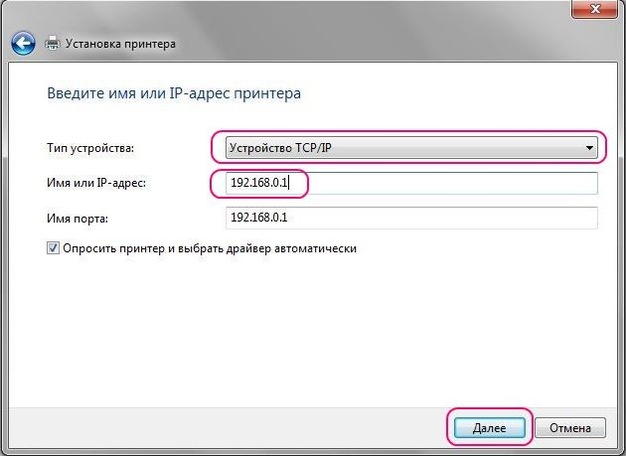Image resolution: width=626 pixels, height=456 pixels.
Task: Click the 'Установка принтера' title text
Action: click(x=121, y=44)
